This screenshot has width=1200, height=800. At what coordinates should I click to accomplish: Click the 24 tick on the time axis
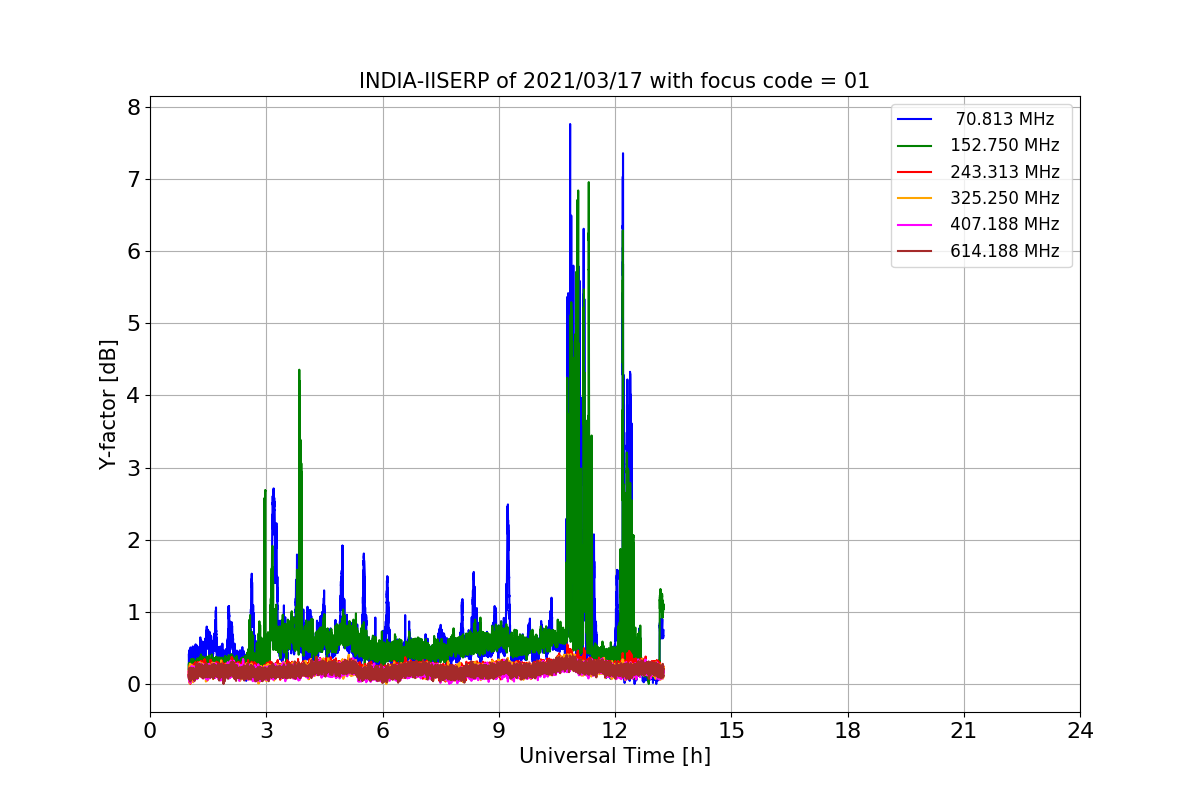coord(1080,731)
